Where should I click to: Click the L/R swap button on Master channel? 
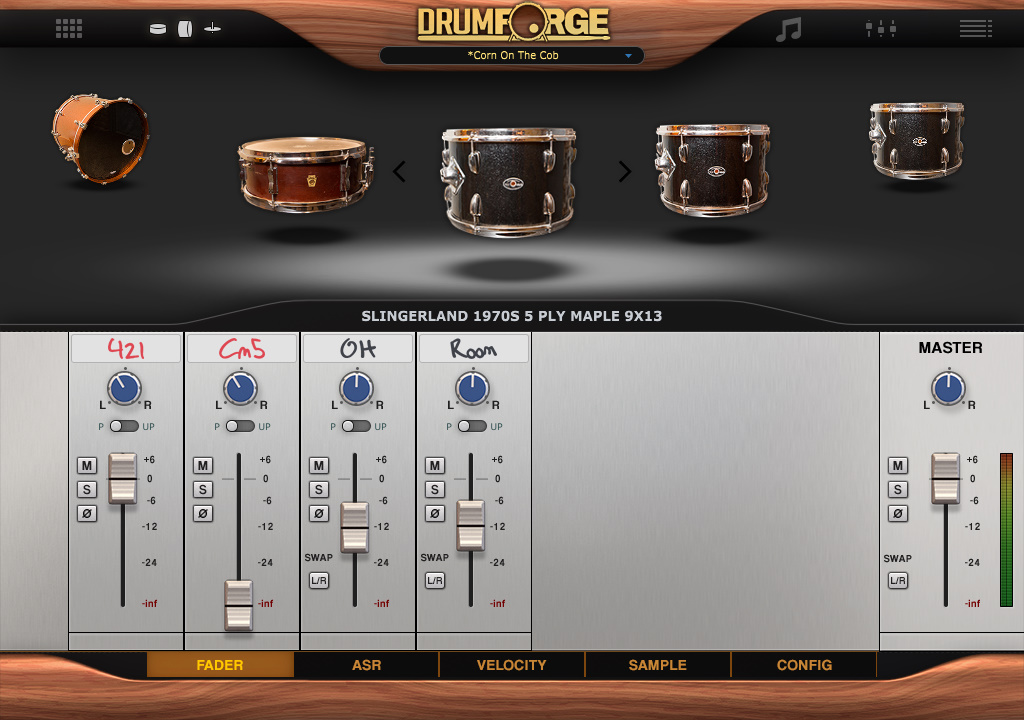click(898, 580)
